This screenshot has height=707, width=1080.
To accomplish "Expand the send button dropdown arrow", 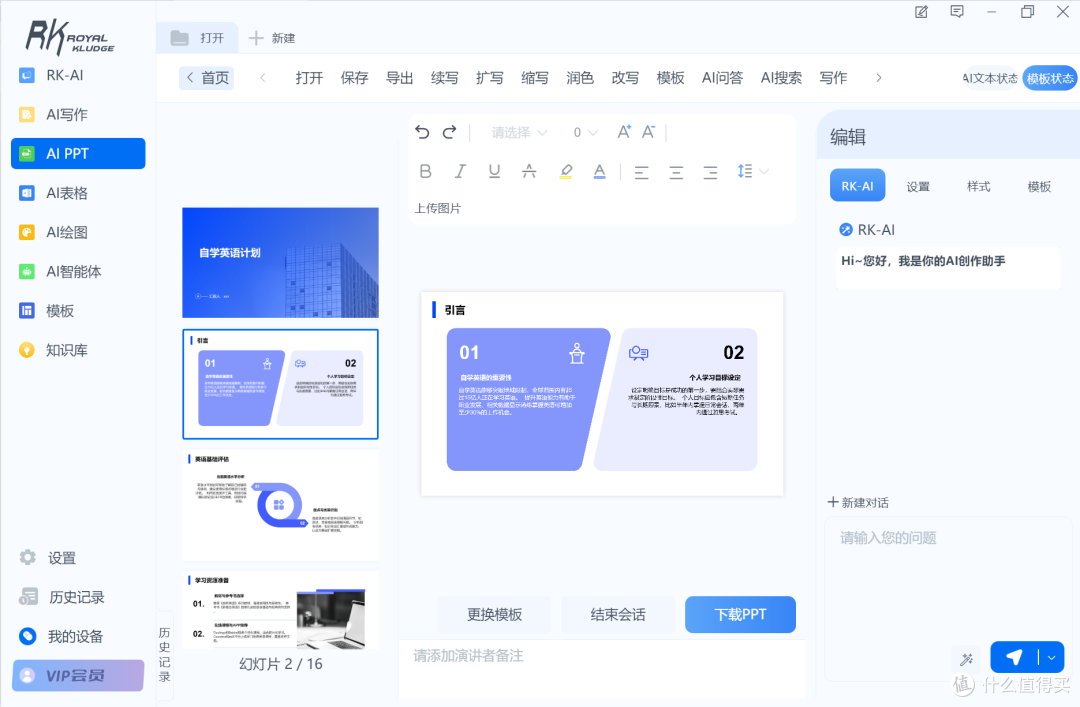I will tap(1052, 657).
